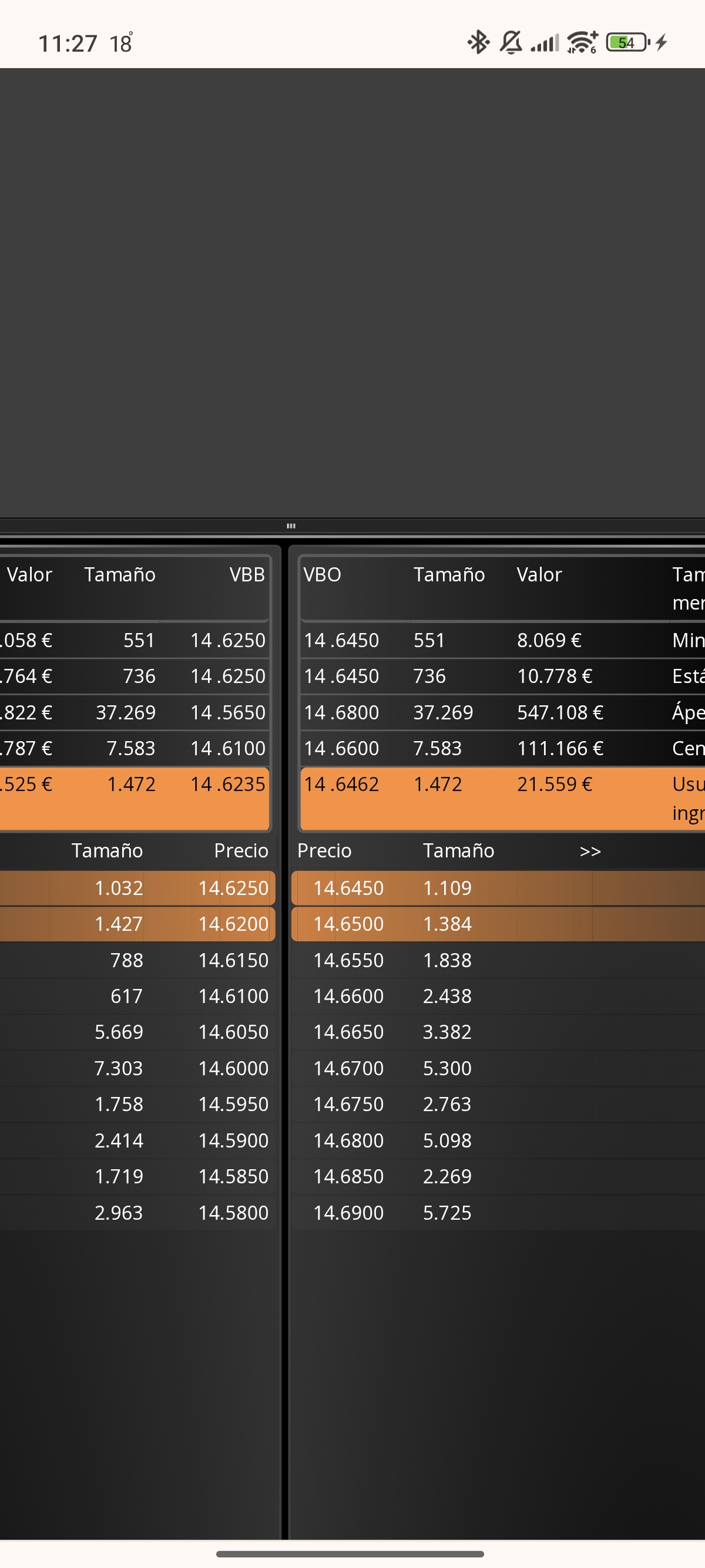Select ask level price 14.6550
The image size is (705, 1568).
348,961
